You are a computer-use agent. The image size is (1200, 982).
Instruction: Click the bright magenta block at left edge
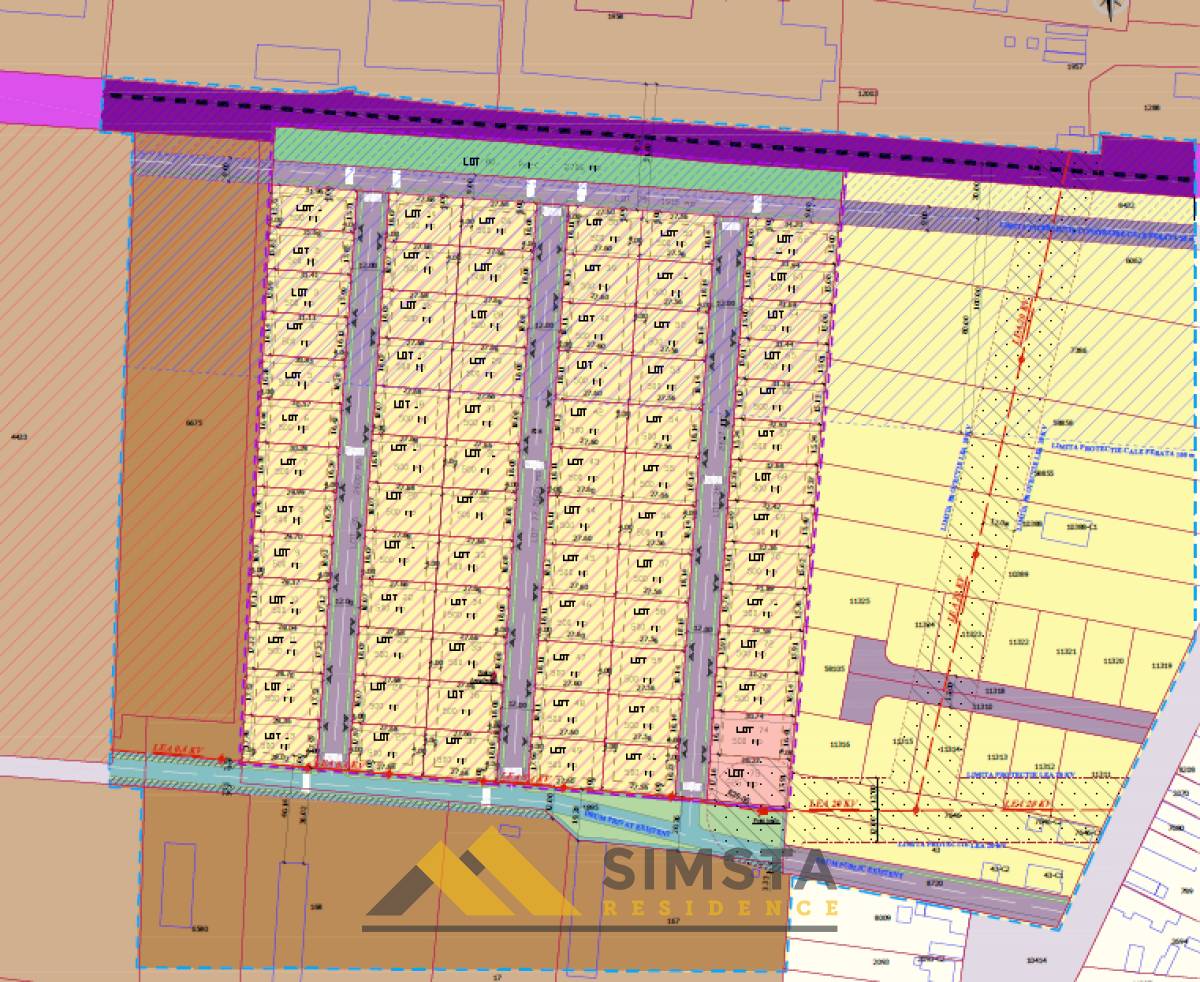click(x=50, y=100)
